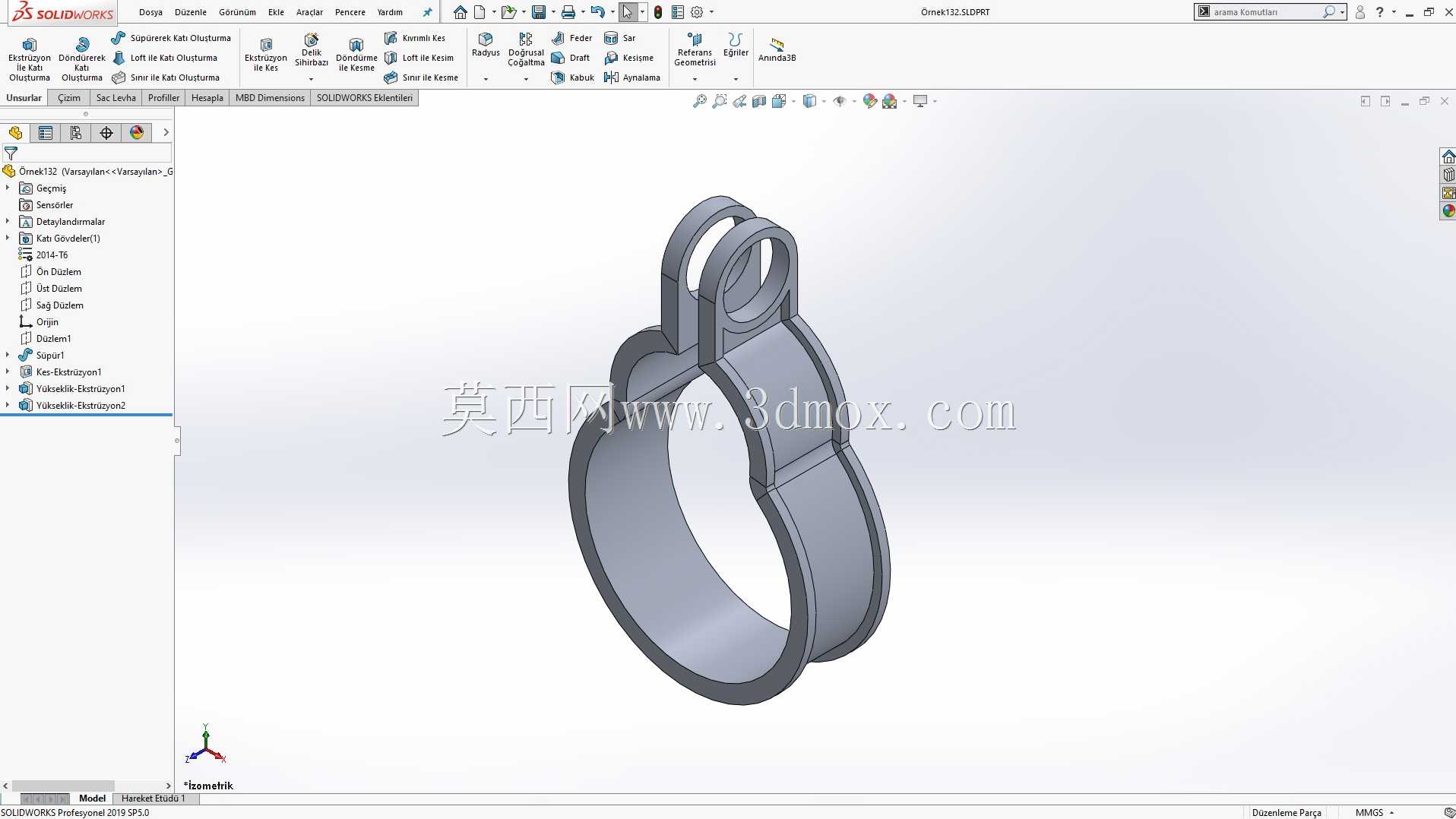Switch to Sac Levha tab
The height and width of the screenshot is (819, 1456).
click(116, 98)
